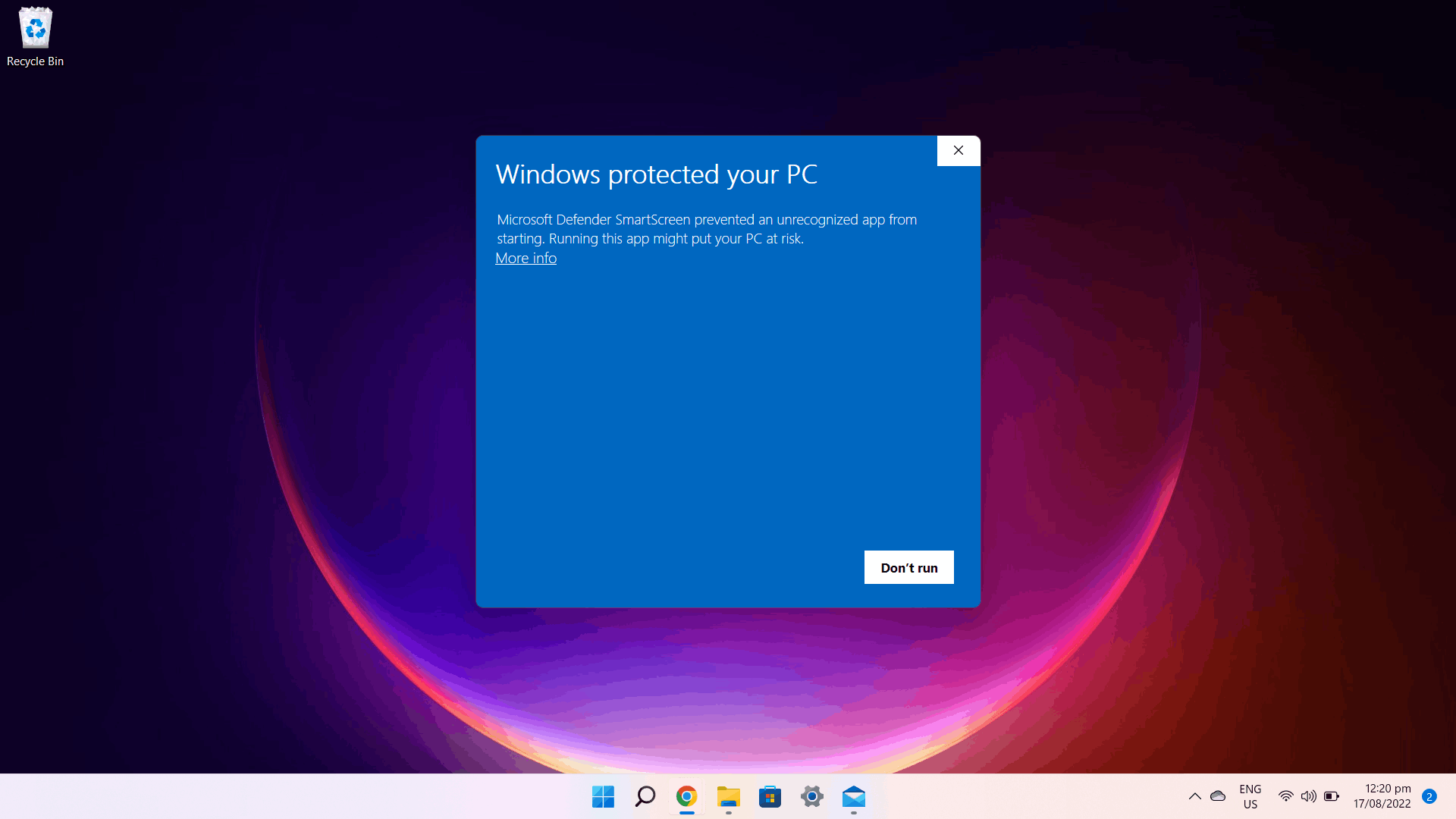Launch Google Chrome from taskbar
Screen dimensions: 1456x819
click(686, 796)
